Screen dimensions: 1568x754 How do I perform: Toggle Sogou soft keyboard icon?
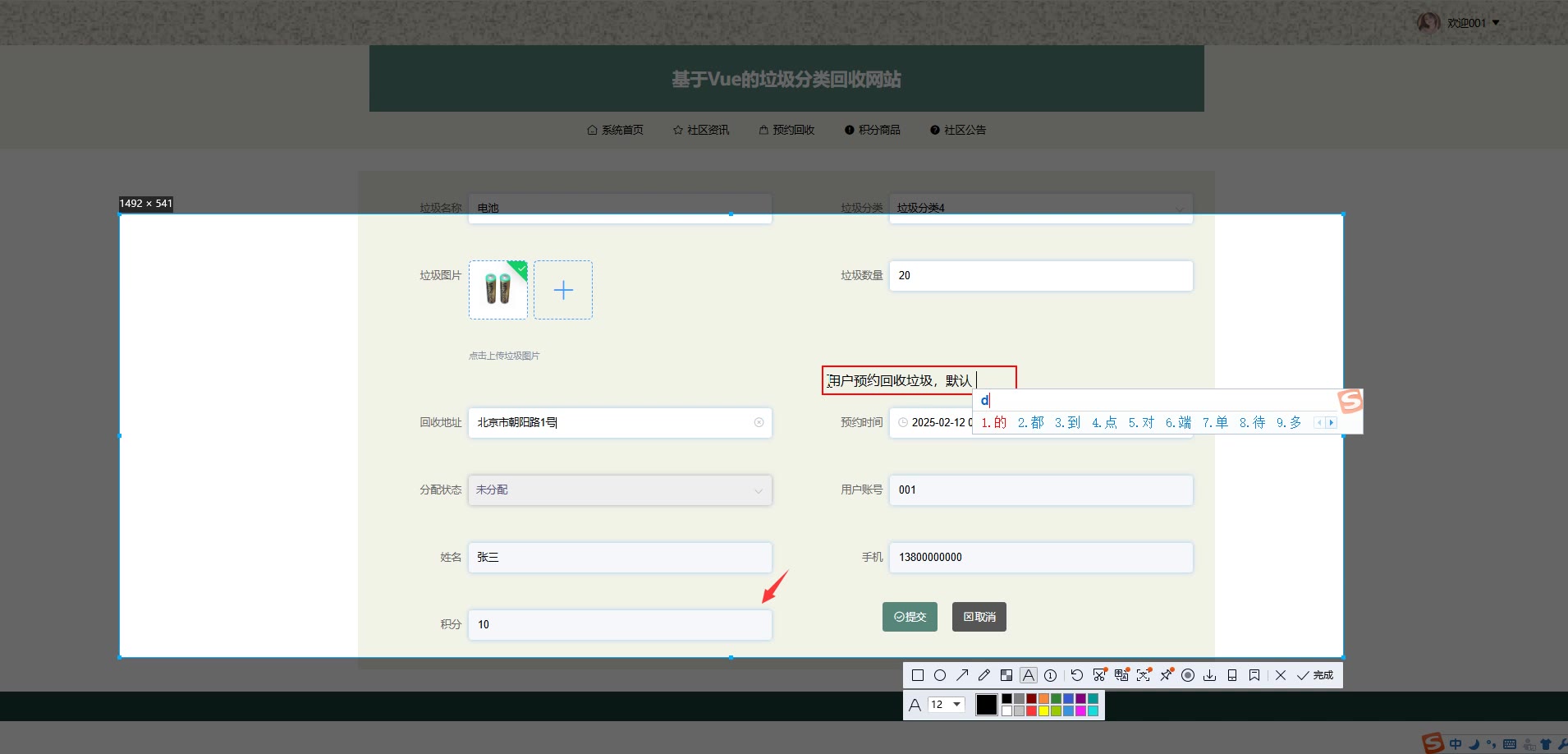coord(1510,744)
